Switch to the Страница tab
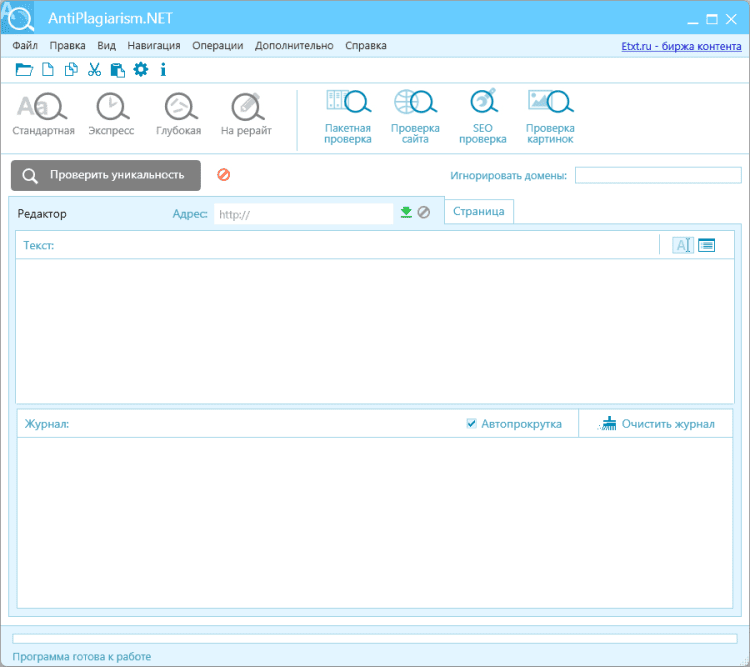Viewport: 750px width, 667px height. click(479, 212)
